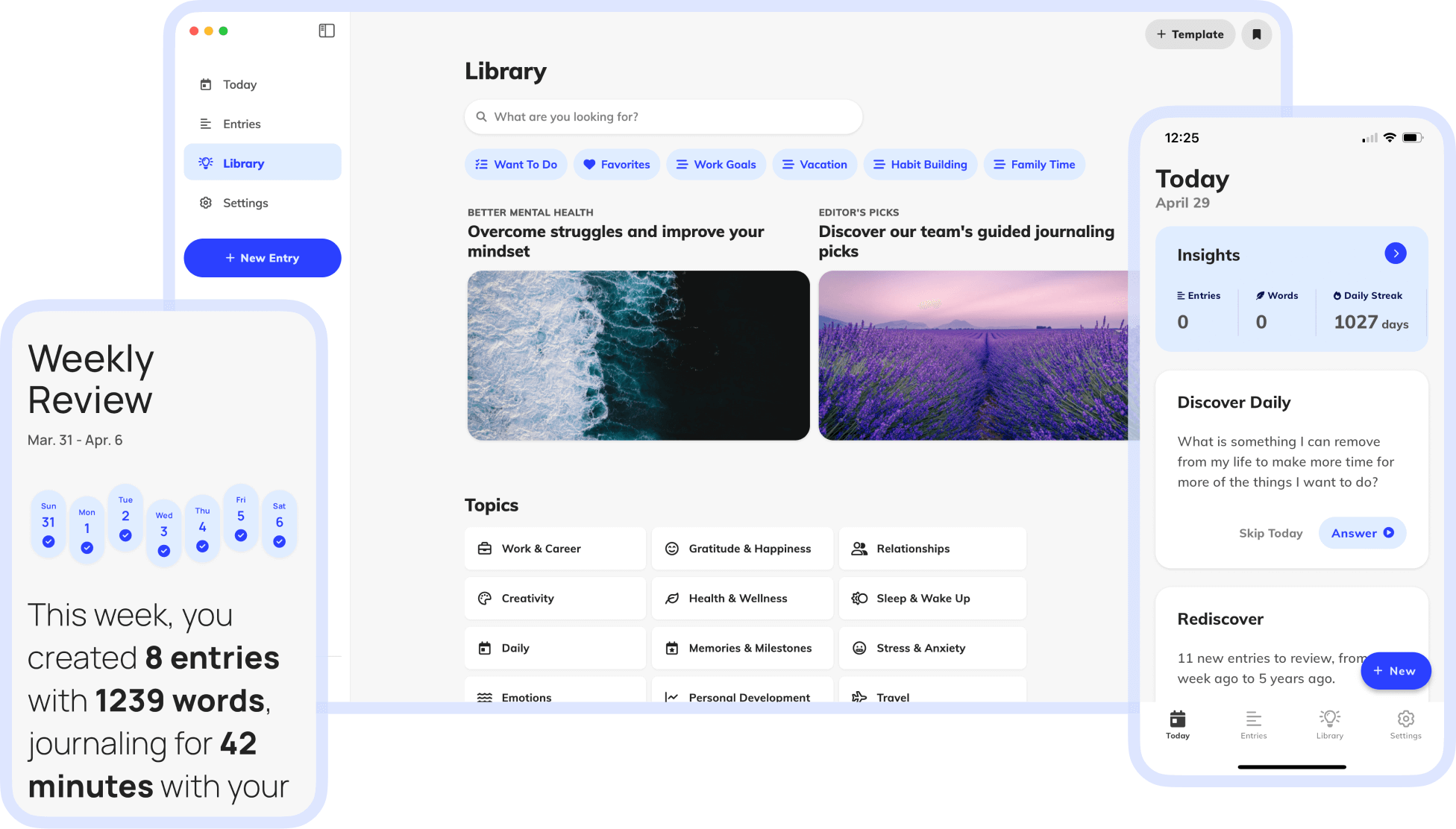
Task: Click the library search field
Action: (664, 117)
